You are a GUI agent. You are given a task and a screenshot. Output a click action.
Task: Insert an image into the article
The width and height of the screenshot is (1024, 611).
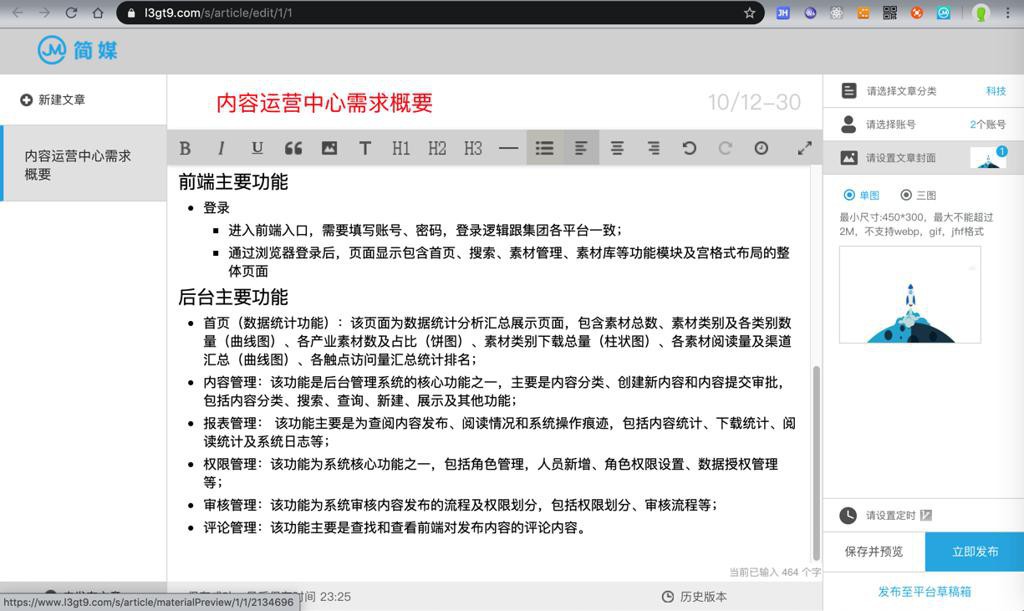[329, 148]
